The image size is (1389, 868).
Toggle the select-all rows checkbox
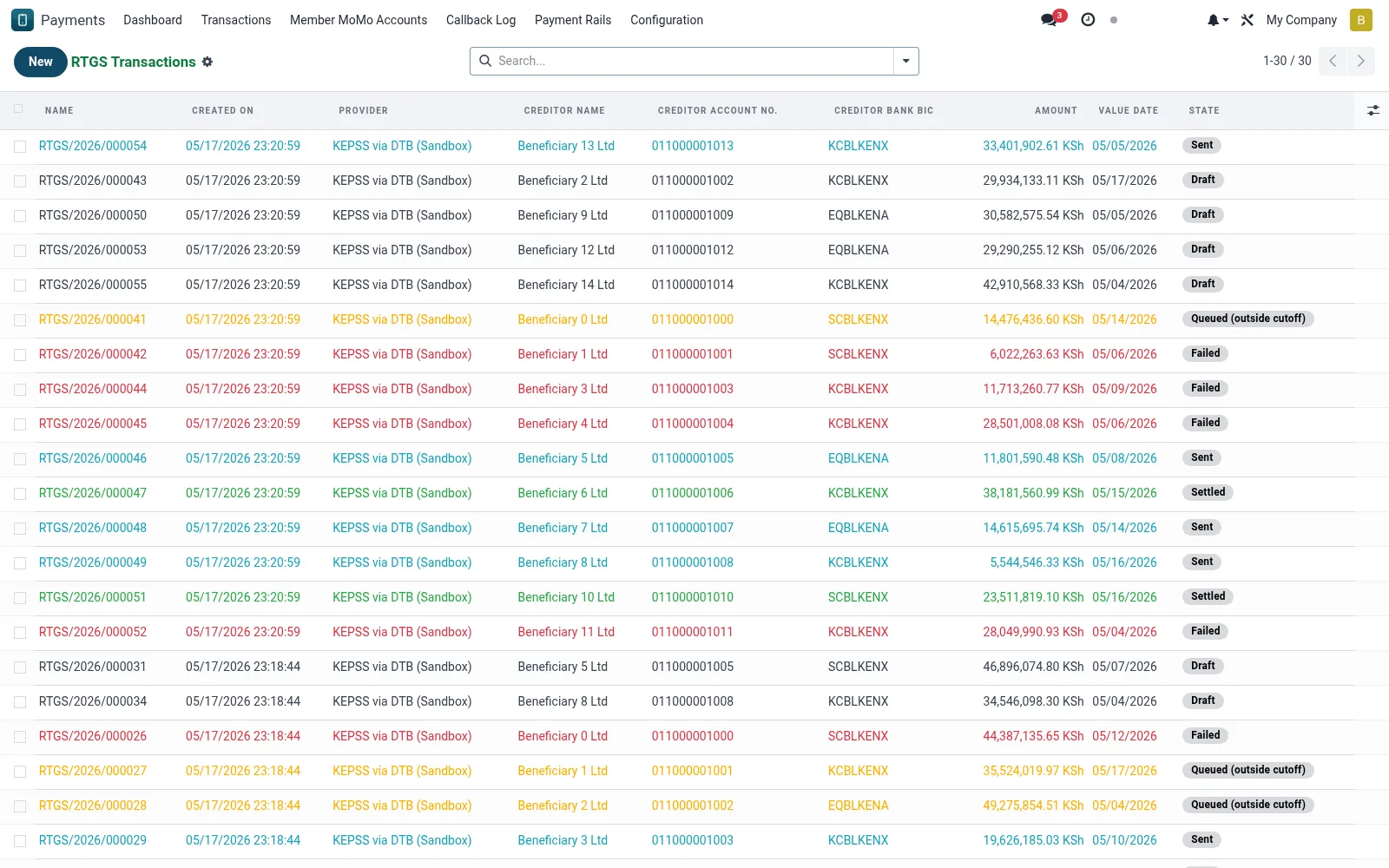pos(19,109)
